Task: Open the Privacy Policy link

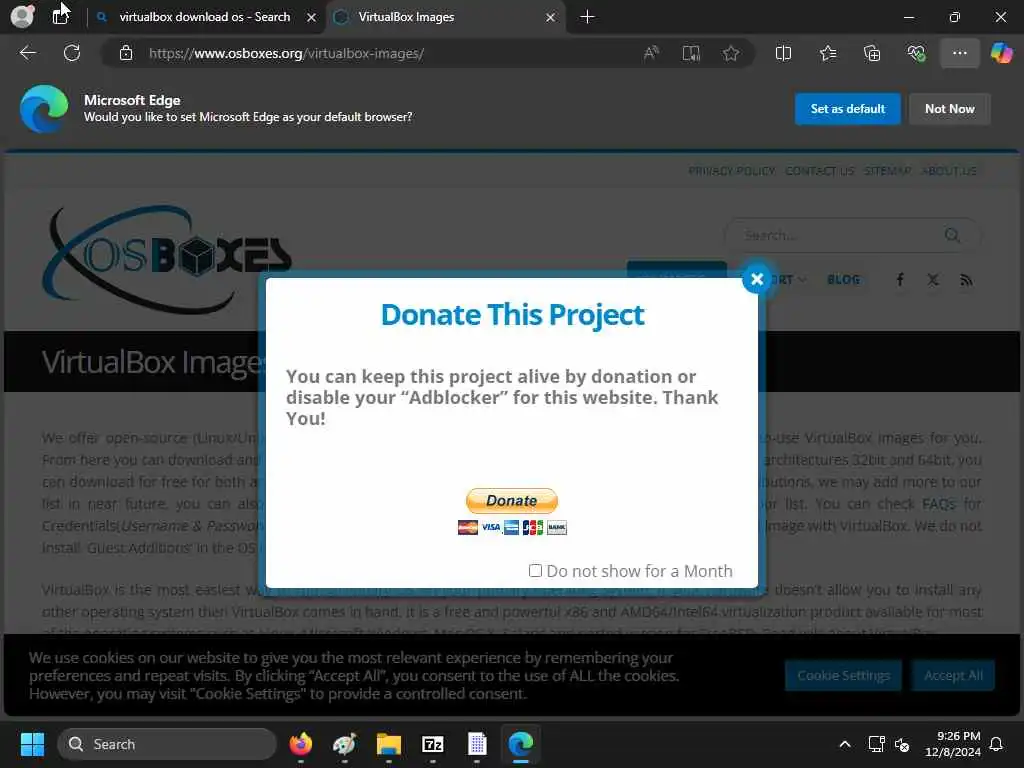Action: click(731, 171)
